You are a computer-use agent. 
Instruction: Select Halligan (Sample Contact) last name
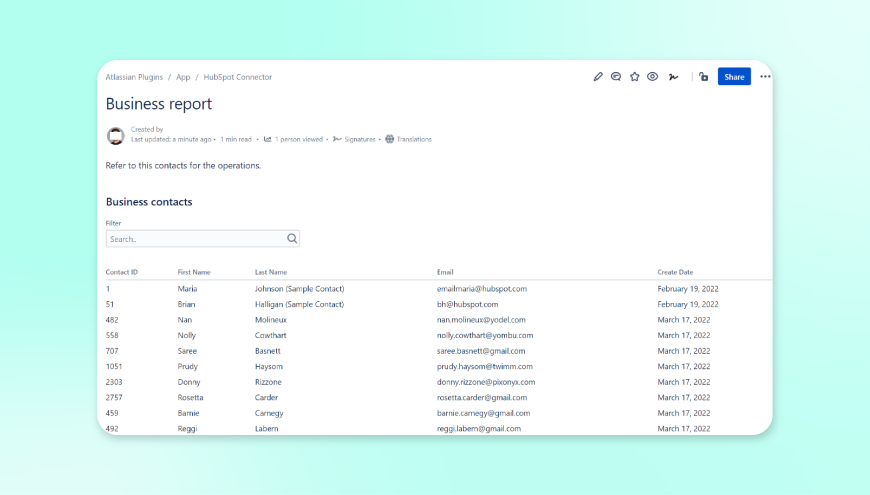(300, 304)
